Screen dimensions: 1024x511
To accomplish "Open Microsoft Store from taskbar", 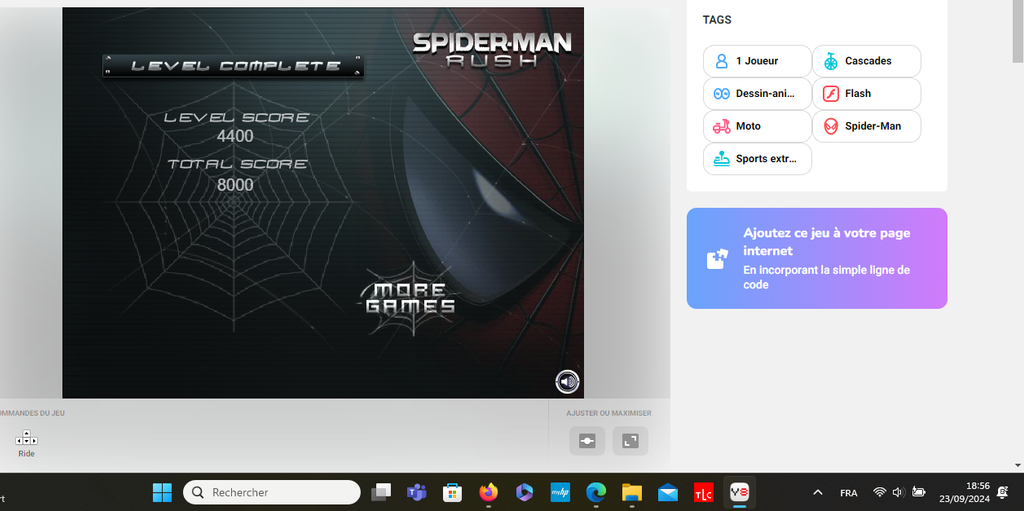I will (453, 492).
